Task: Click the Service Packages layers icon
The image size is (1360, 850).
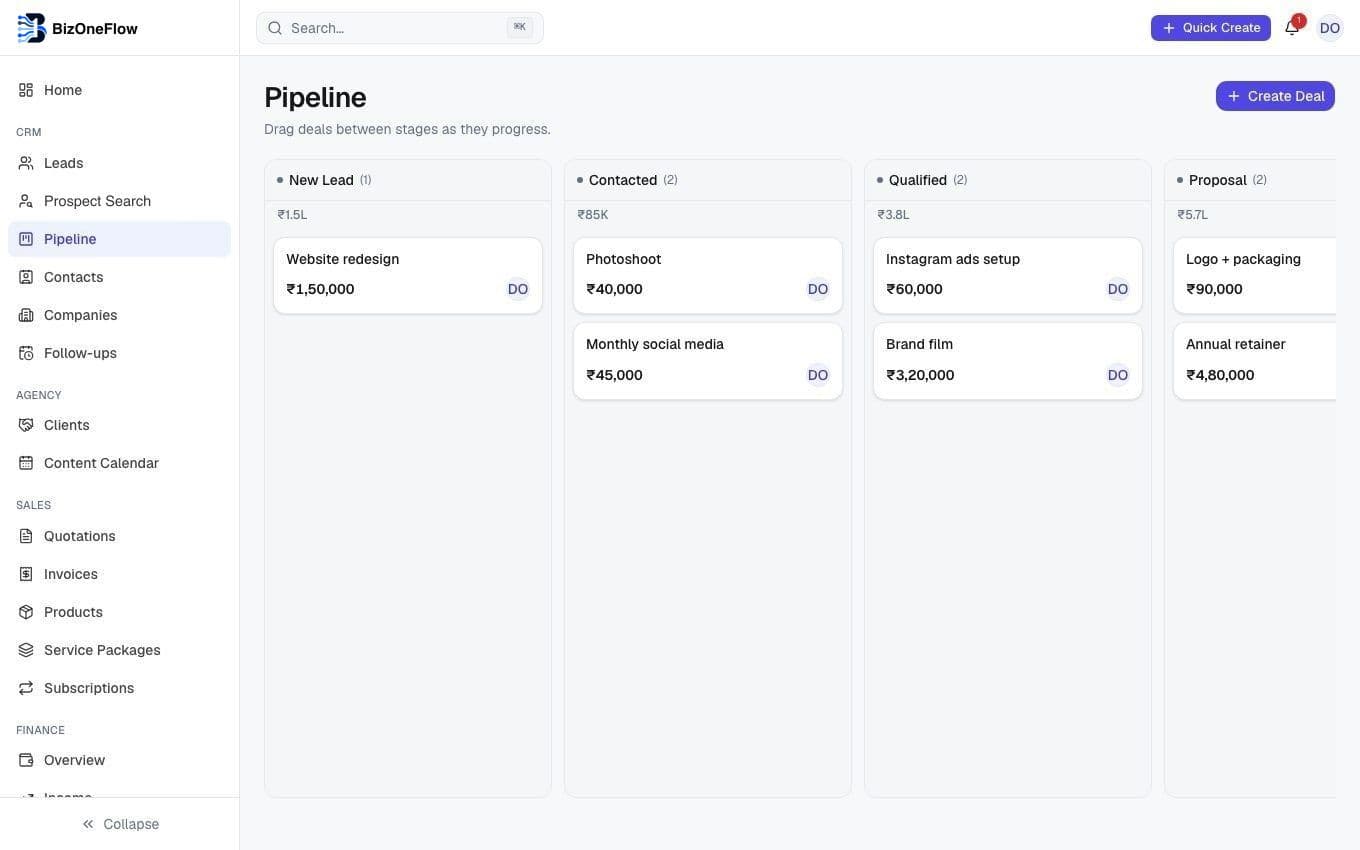Action: click(x=26, y=650)
